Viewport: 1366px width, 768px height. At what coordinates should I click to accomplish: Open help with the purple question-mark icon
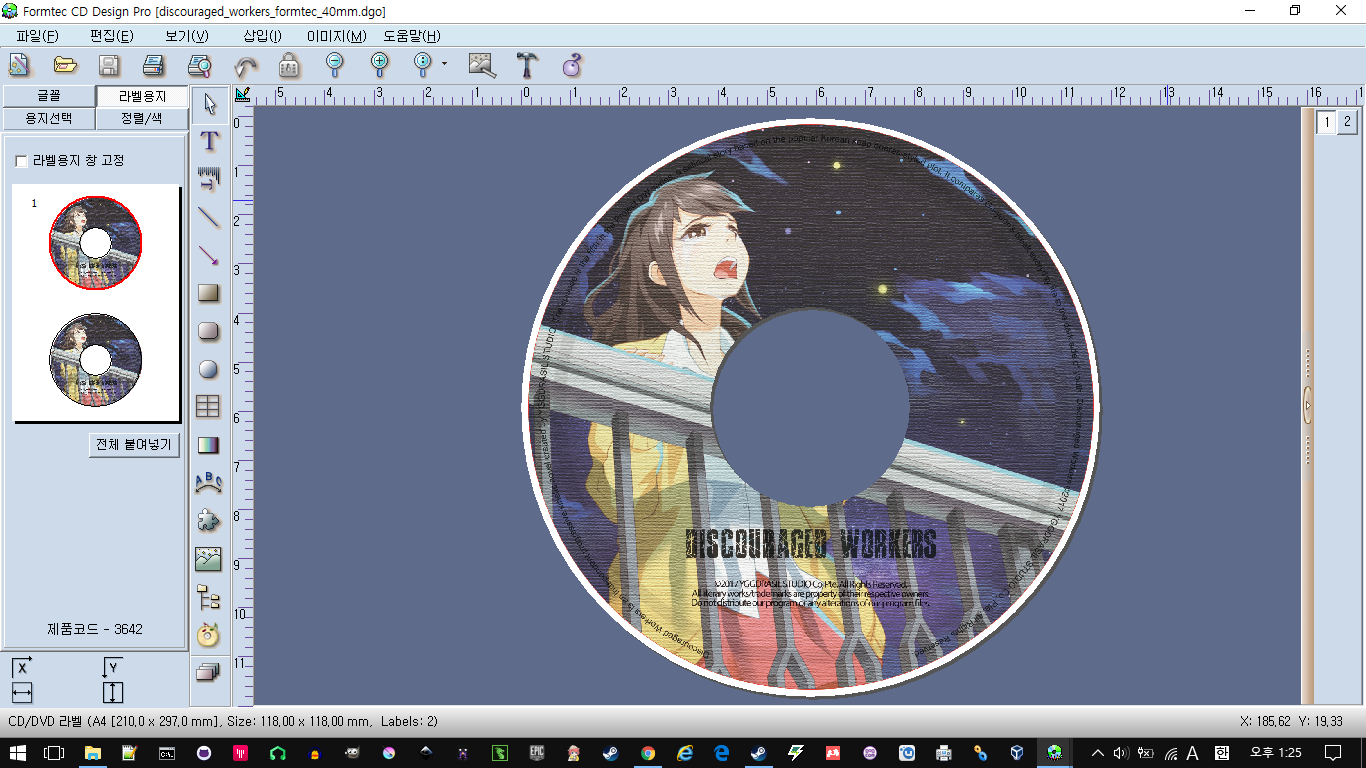coord(571,66)
